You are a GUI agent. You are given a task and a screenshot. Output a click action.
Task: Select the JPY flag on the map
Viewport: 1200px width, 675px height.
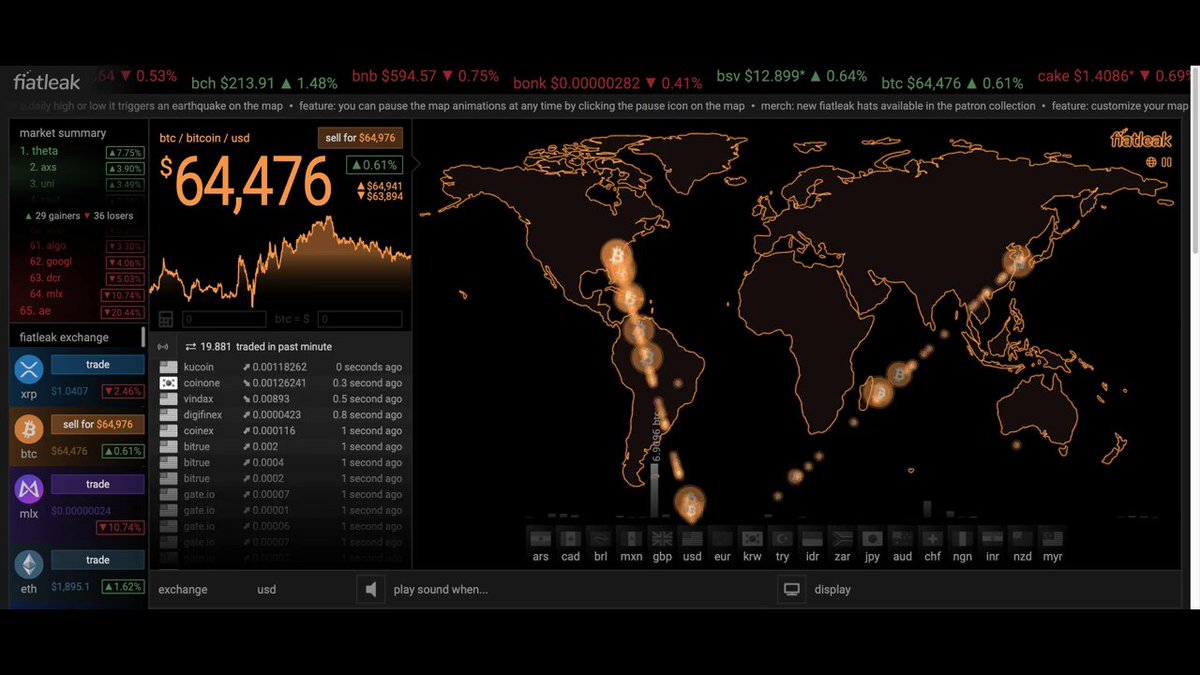tap(872, 538)
